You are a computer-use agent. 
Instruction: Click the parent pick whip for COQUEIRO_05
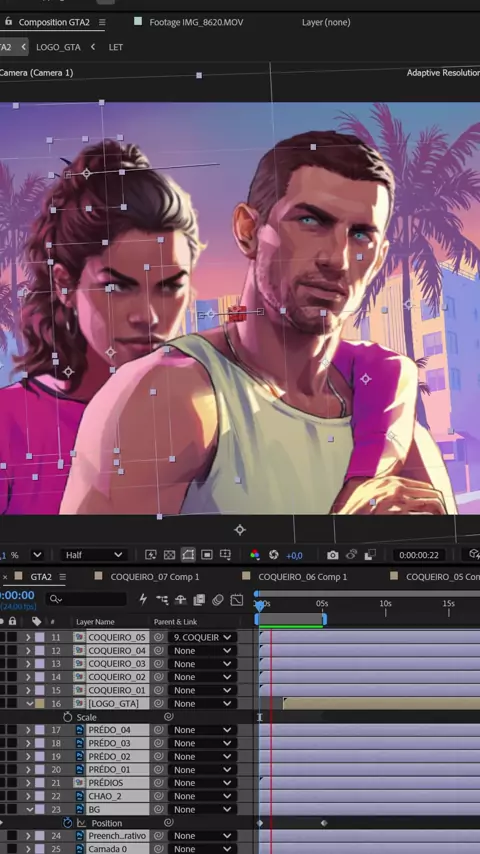(x=159, y=637)
